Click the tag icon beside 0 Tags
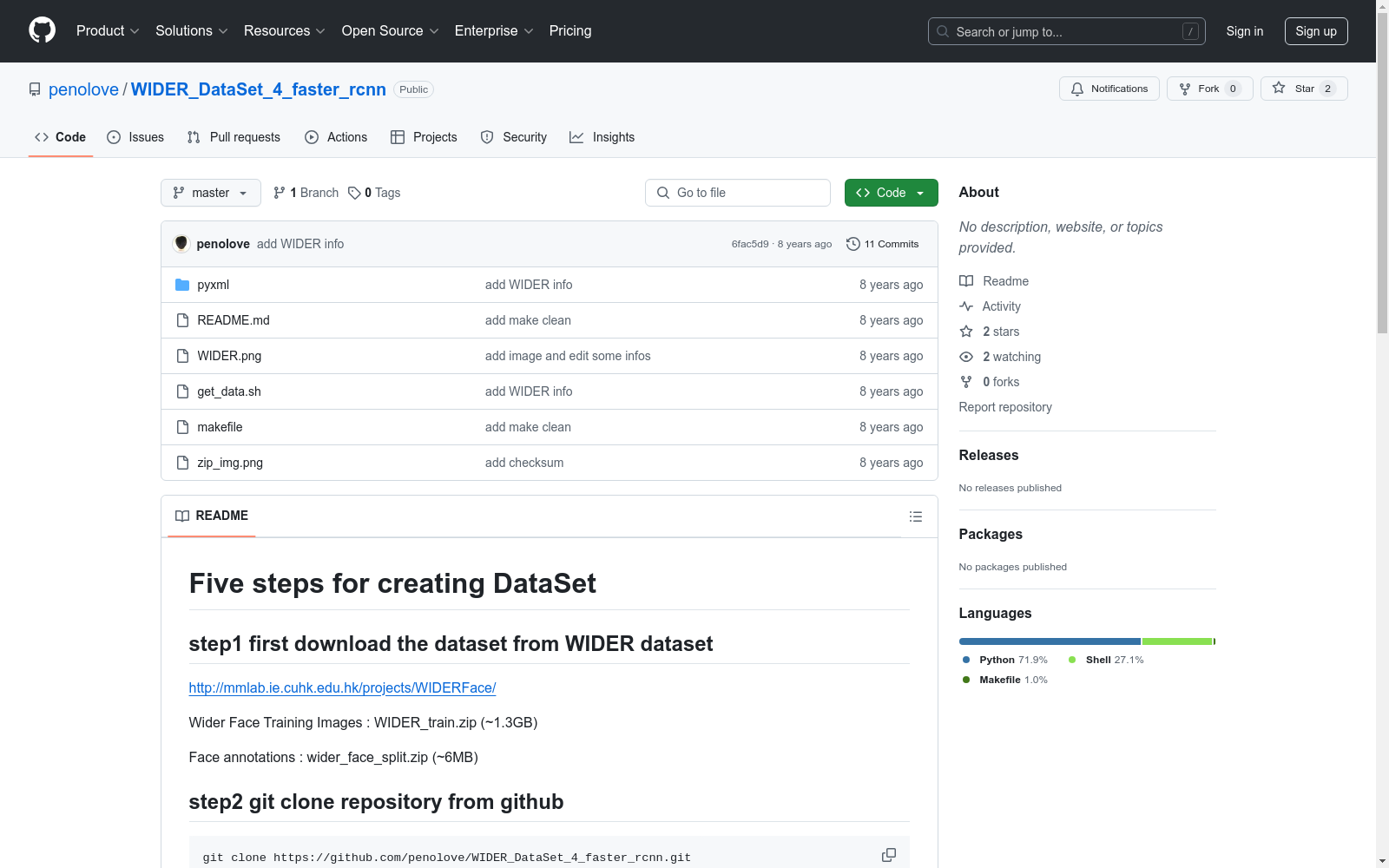 (x=354, y=193)
